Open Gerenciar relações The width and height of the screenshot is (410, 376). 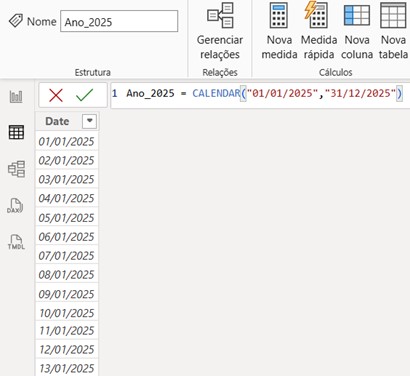pos(220,31)
